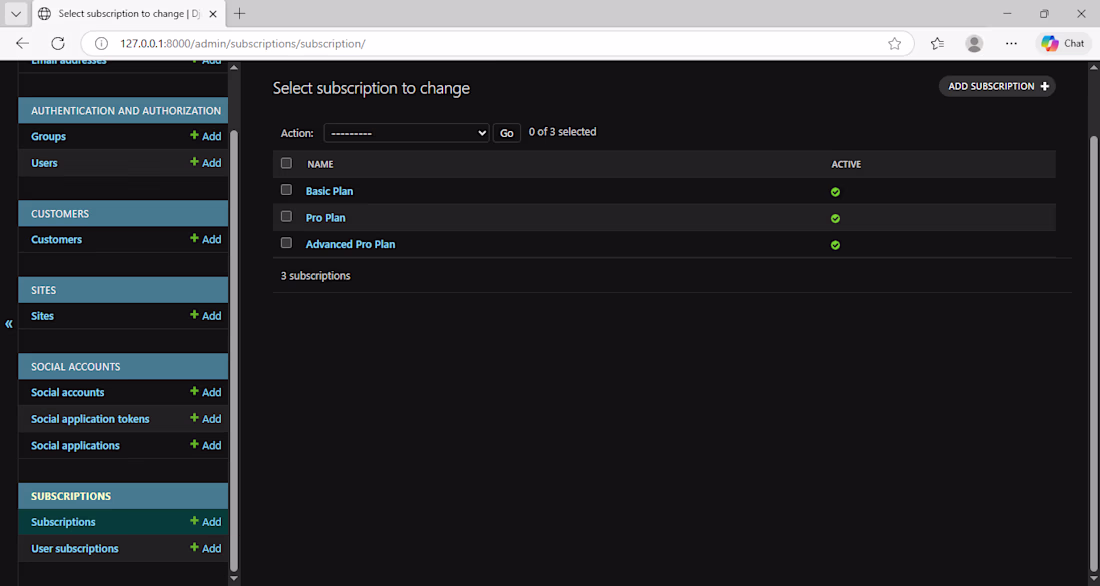Click the Add Subscription button
The height and width of the screenshot is (586, 1100).
997,86
